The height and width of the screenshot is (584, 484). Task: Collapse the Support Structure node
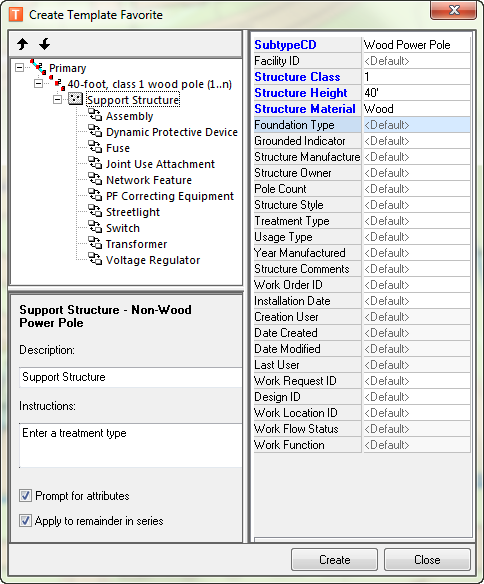click(57, 99)
